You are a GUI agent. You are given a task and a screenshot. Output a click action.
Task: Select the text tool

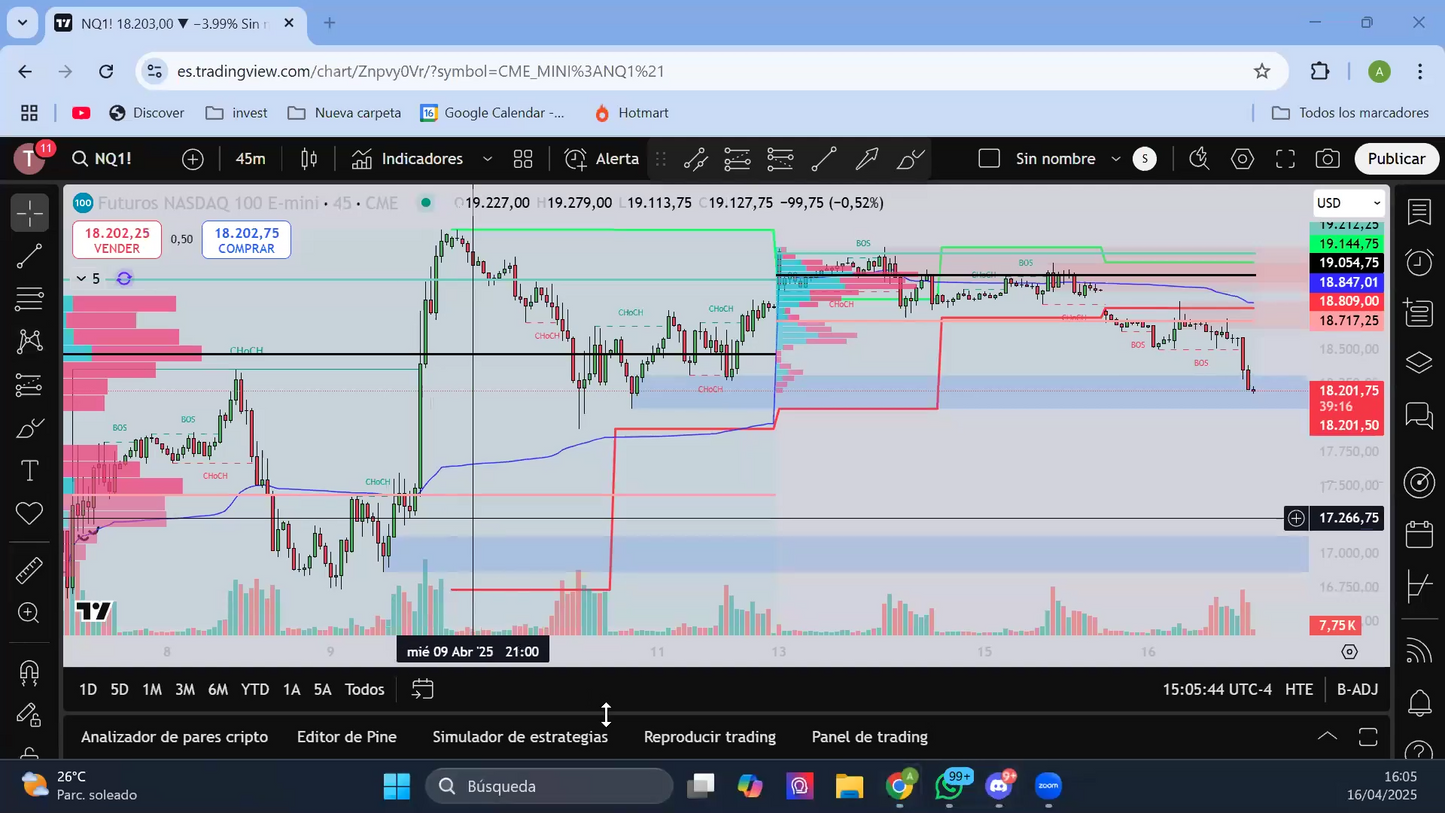click(x=30, y=471)
